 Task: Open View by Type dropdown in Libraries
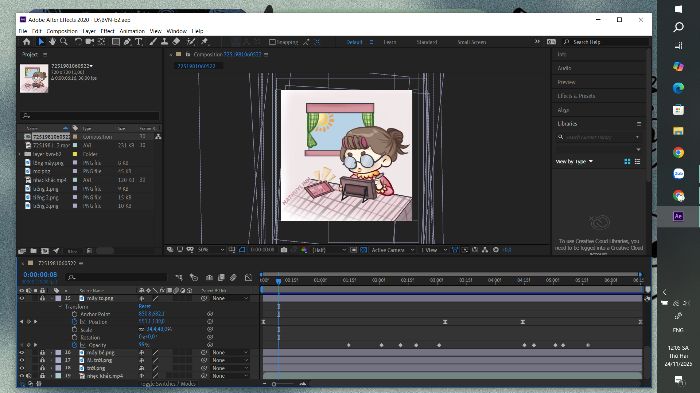[574, 161]
